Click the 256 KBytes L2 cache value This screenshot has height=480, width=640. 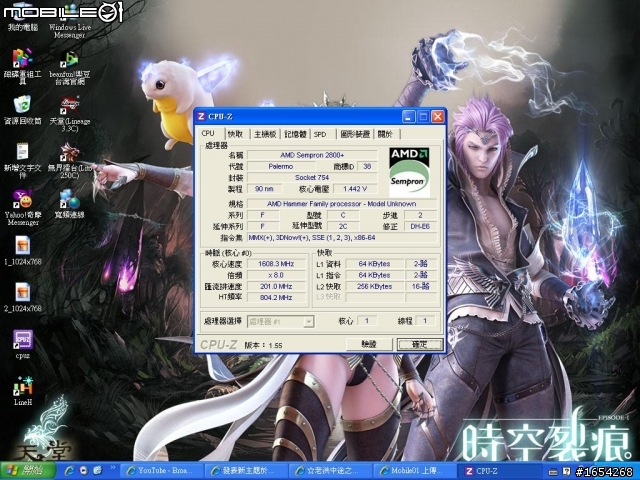[x=374, y=286]
